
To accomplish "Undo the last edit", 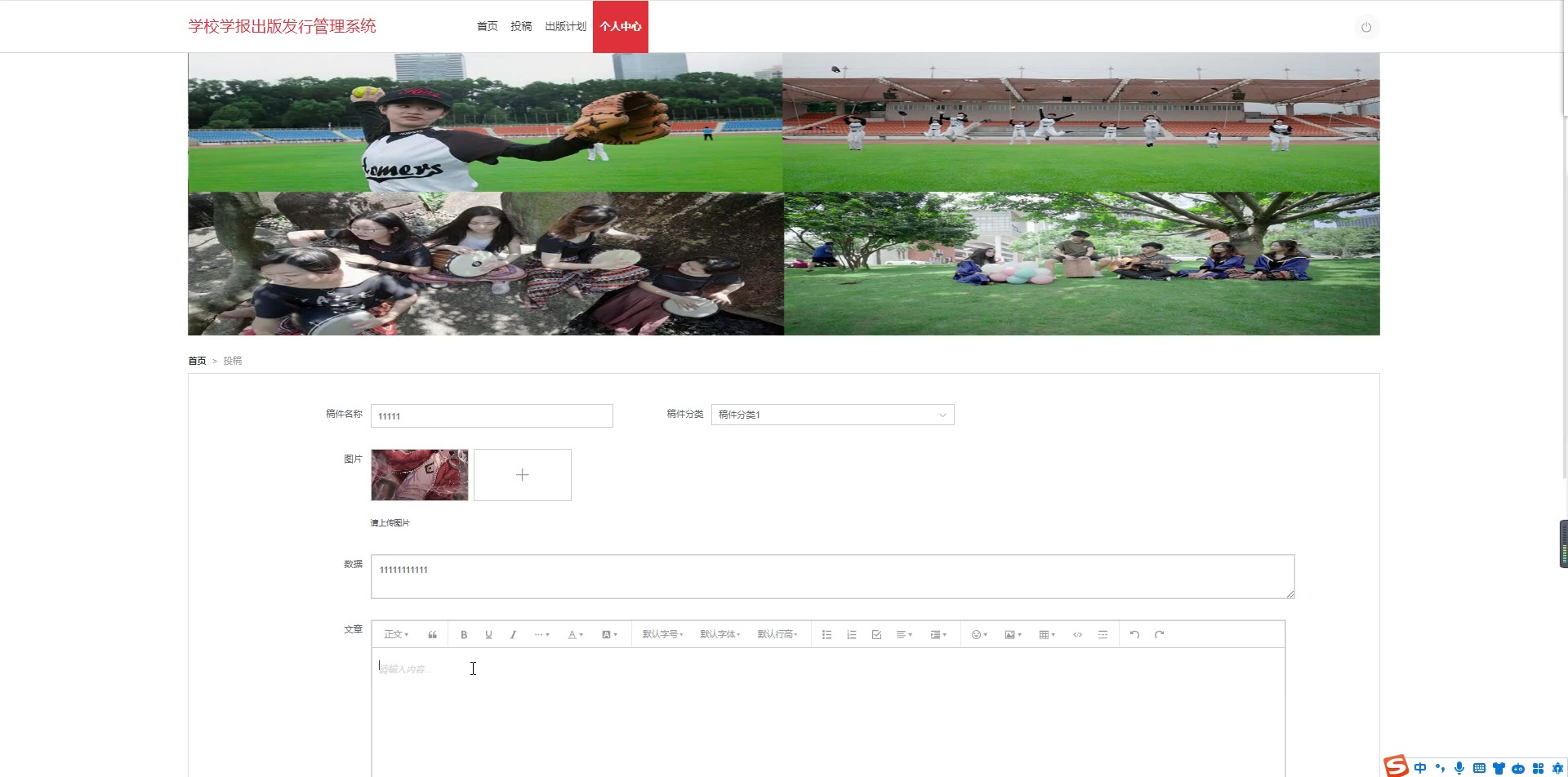I will click(x=1134, y=635).
